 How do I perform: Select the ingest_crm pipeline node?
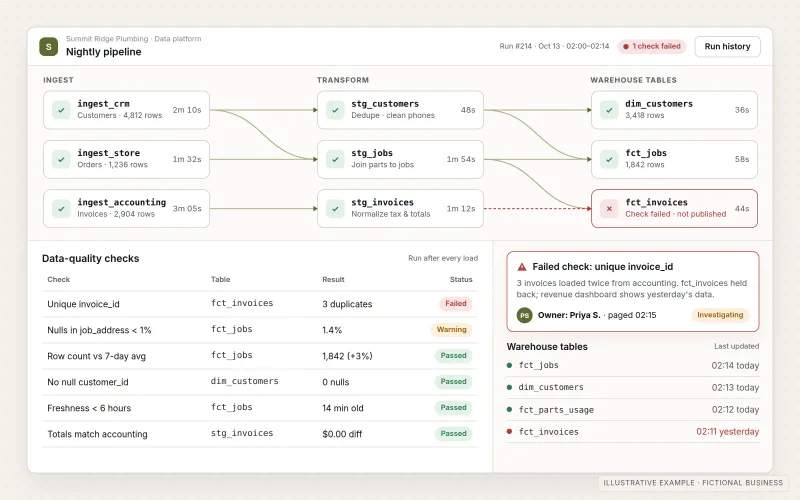127,110
